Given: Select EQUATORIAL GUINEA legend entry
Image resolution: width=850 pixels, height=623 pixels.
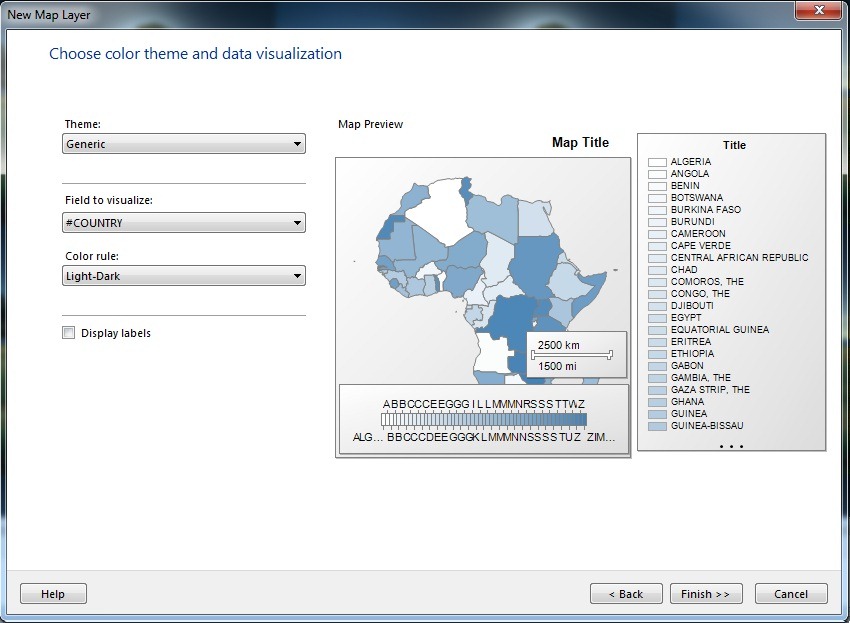Looking at the screenshot, I should click(x=720, y=330).
